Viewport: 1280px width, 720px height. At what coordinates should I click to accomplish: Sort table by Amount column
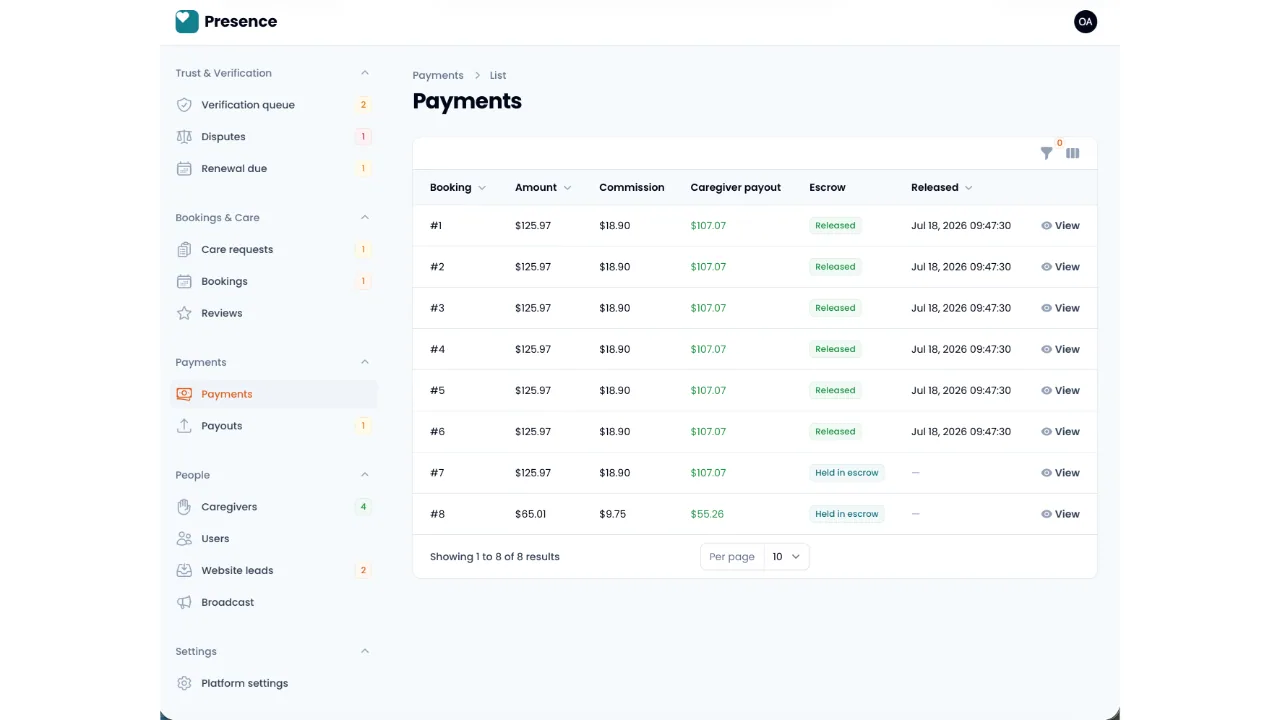pos(543,187)
